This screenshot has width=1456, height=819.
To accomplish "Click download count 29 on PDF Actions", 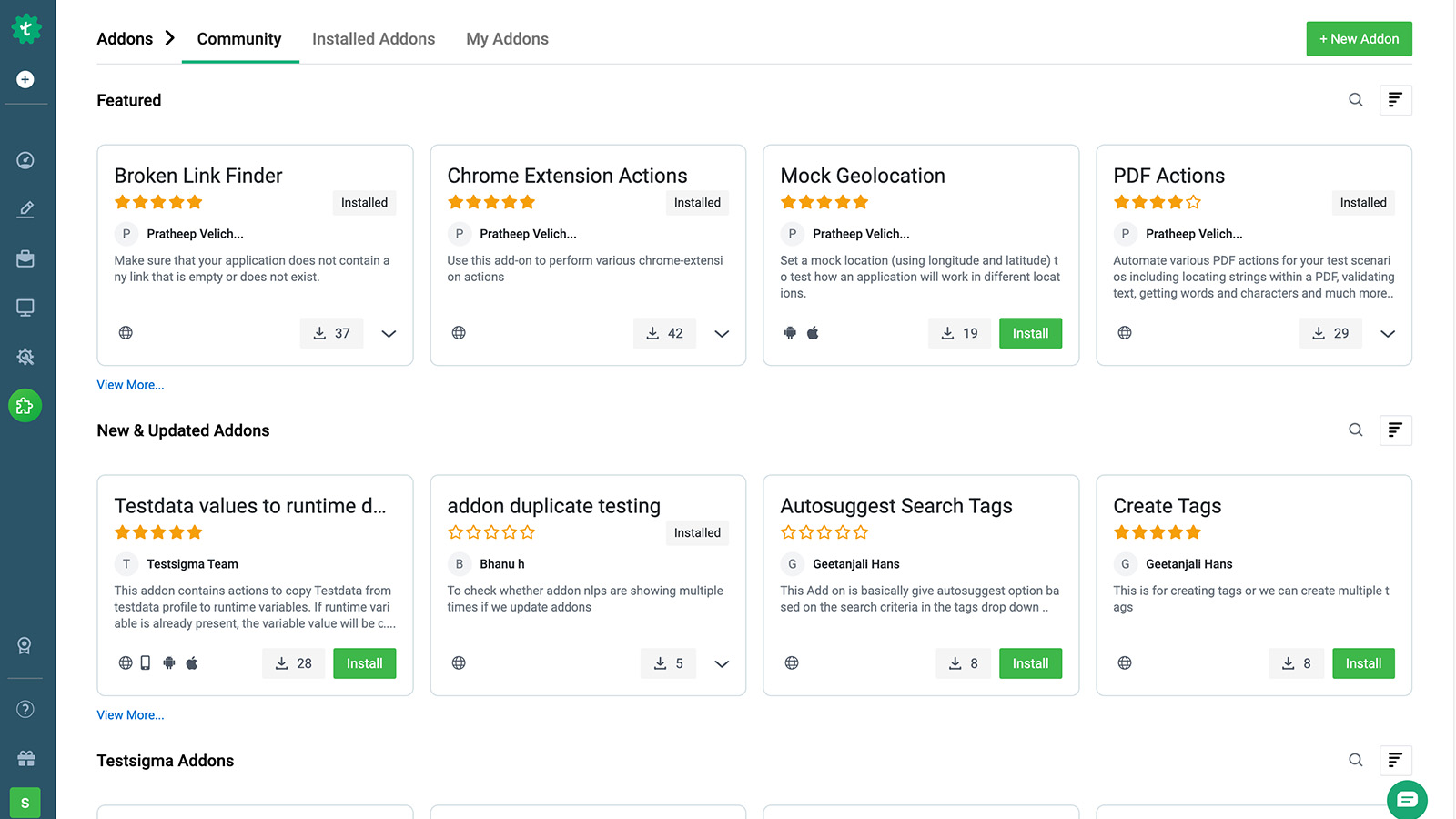I will 1330,333.
